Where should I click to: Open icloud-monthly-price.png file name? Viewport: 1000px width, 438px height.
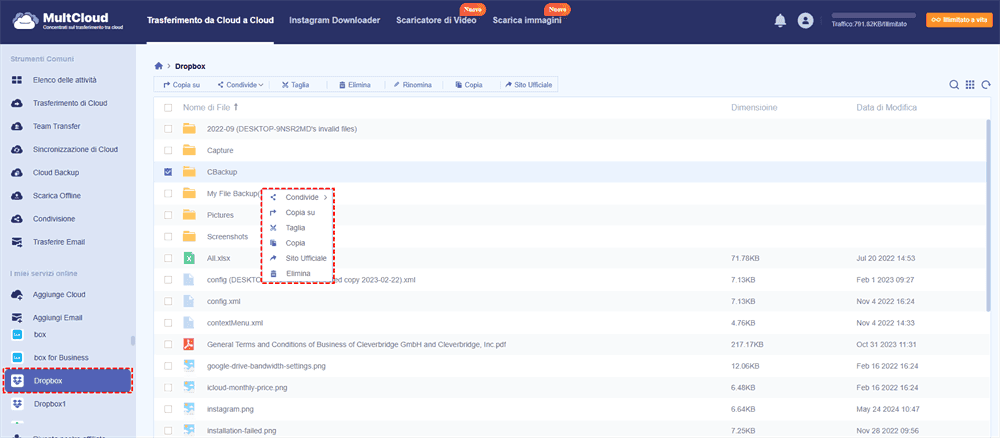click(x=247, y=388)
